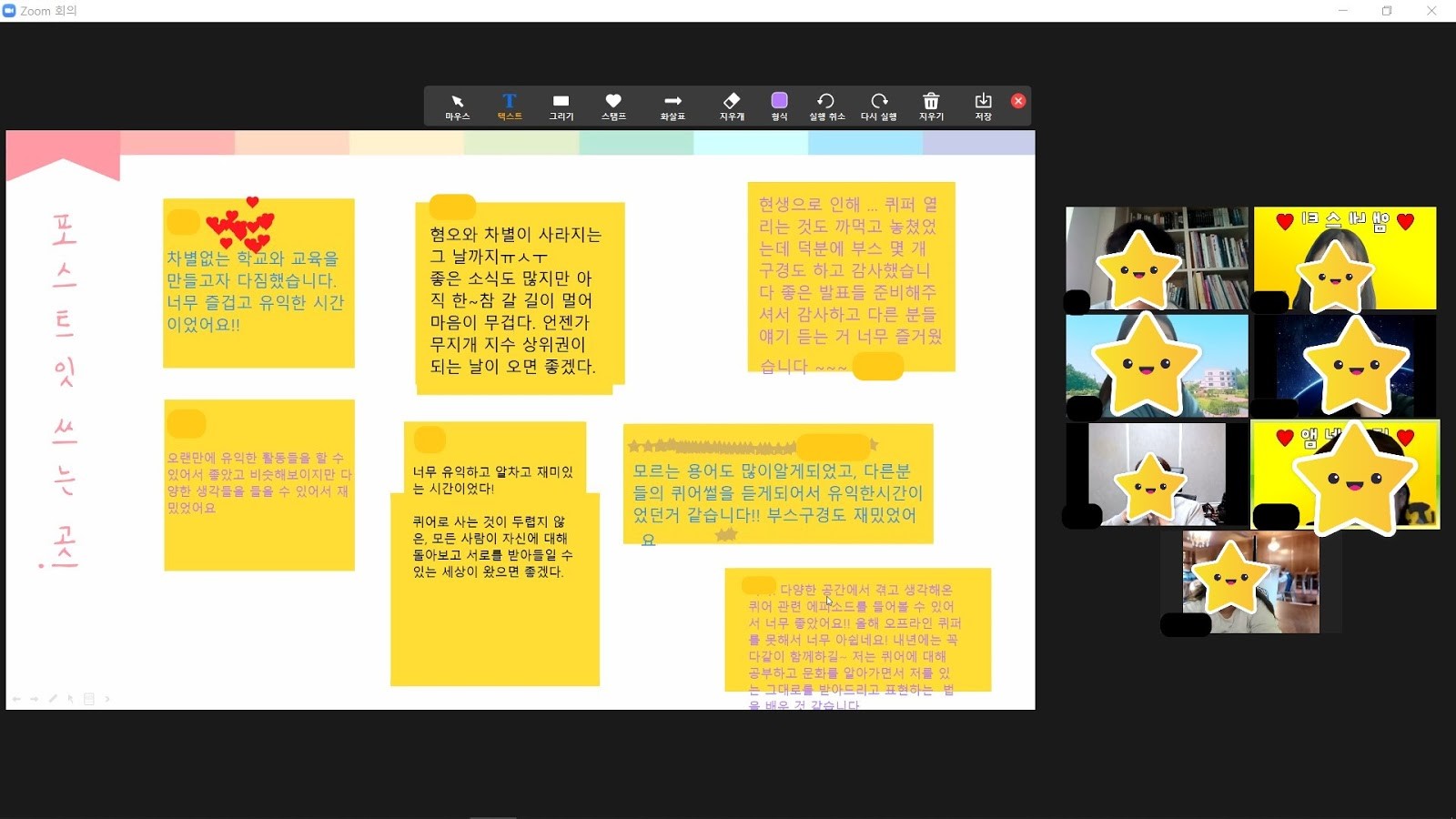Click 다시 실행 (redo) in annotation toolbar
The width and height of the screenshot is (1456, 819).
(878, 106)
